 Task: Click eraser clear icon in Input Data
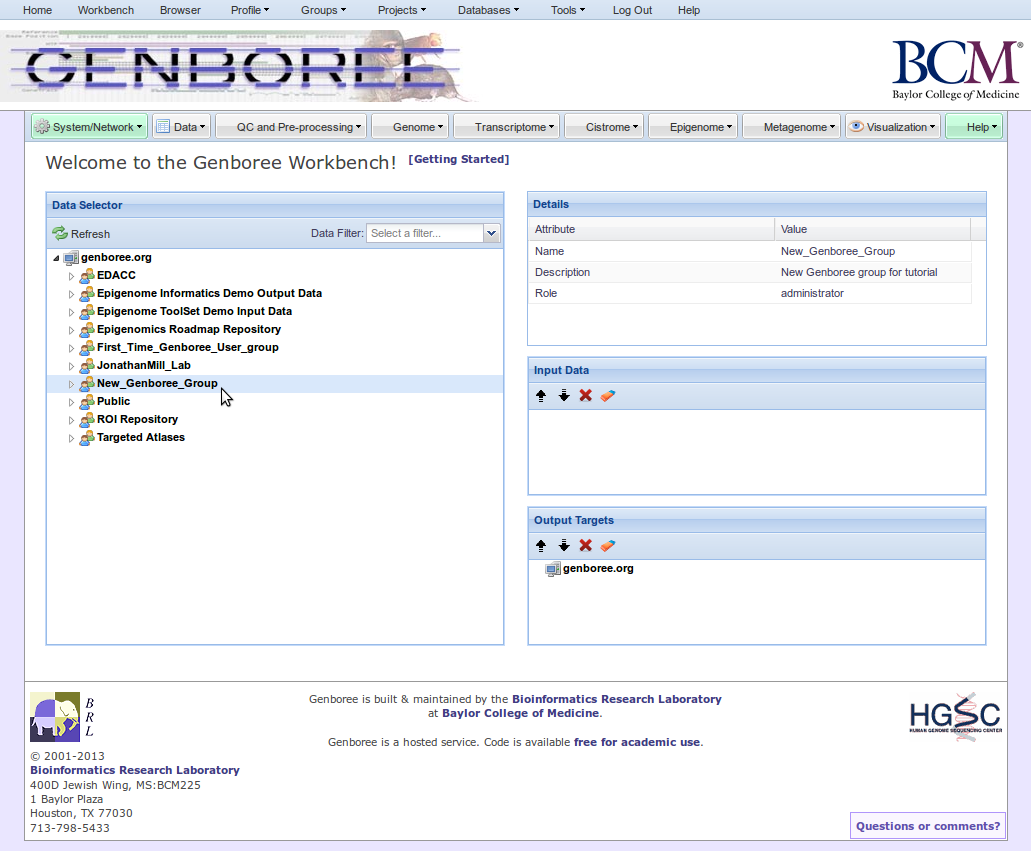coord(608,396)
